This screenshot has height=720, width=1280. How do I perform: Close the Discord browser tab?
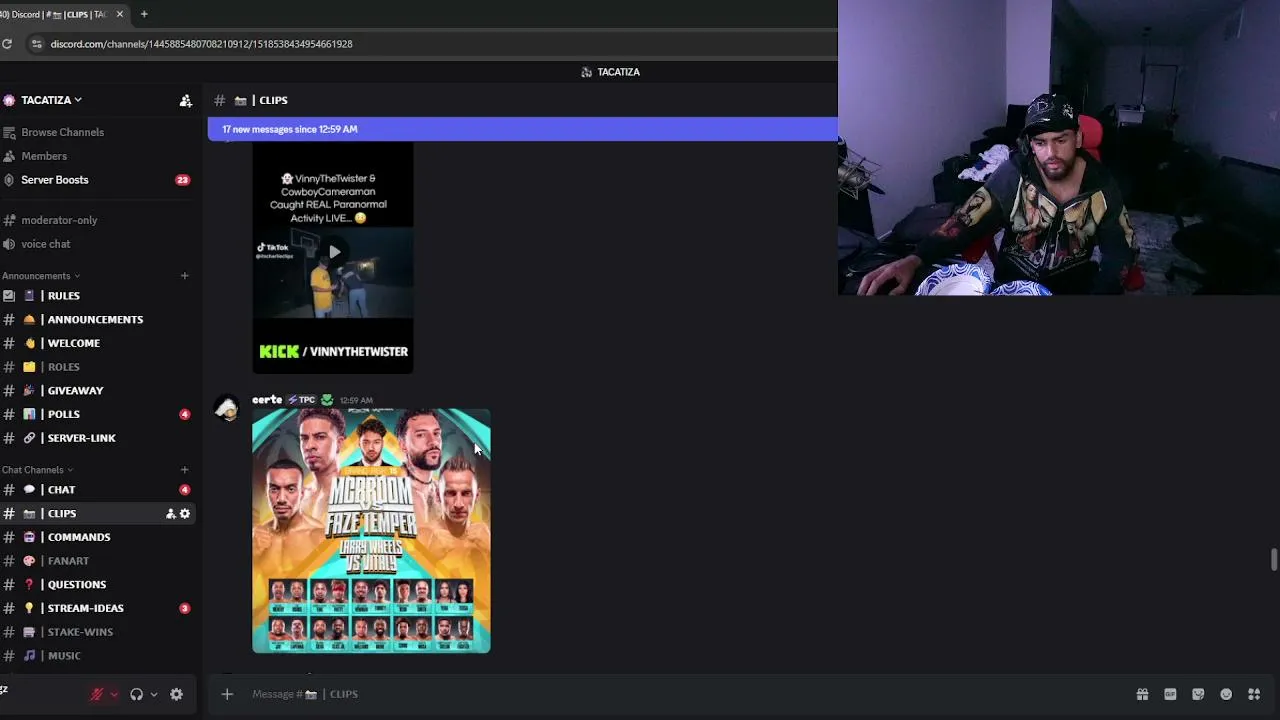tap(120, 14)
